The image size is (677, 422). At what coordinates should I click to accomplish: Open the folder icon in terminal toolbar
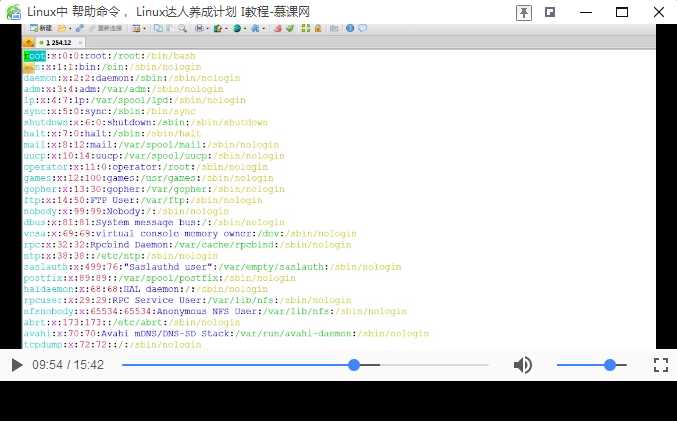click(x=61, y=29)
